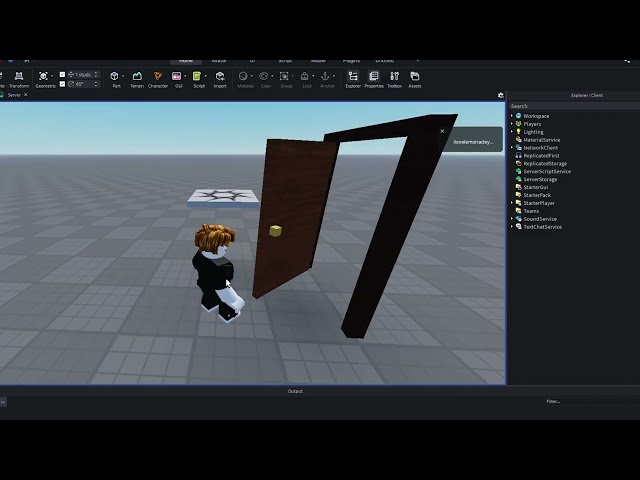Select ServerScriptService in Explorer
Image resolution: width=640 pixels, height=480 pixels.
coord(547,171)
